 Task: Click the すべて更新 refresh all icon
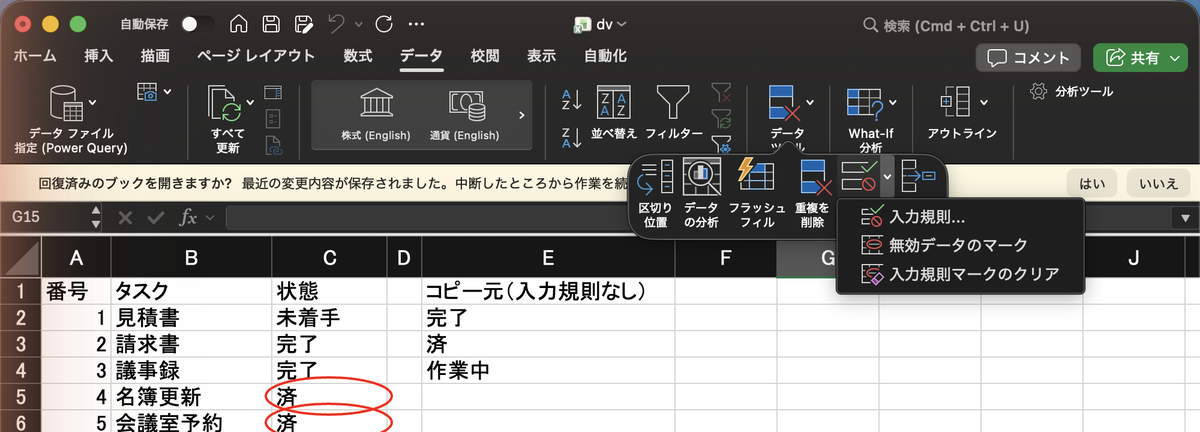224,104
